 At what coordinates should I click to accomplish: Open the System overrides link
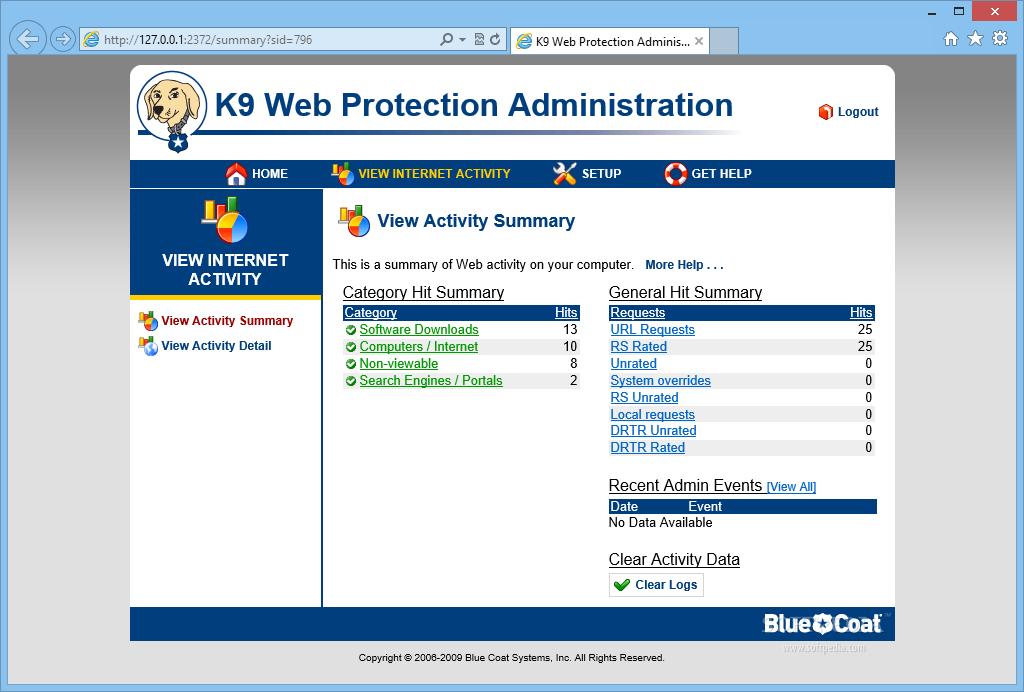point(660,381)
